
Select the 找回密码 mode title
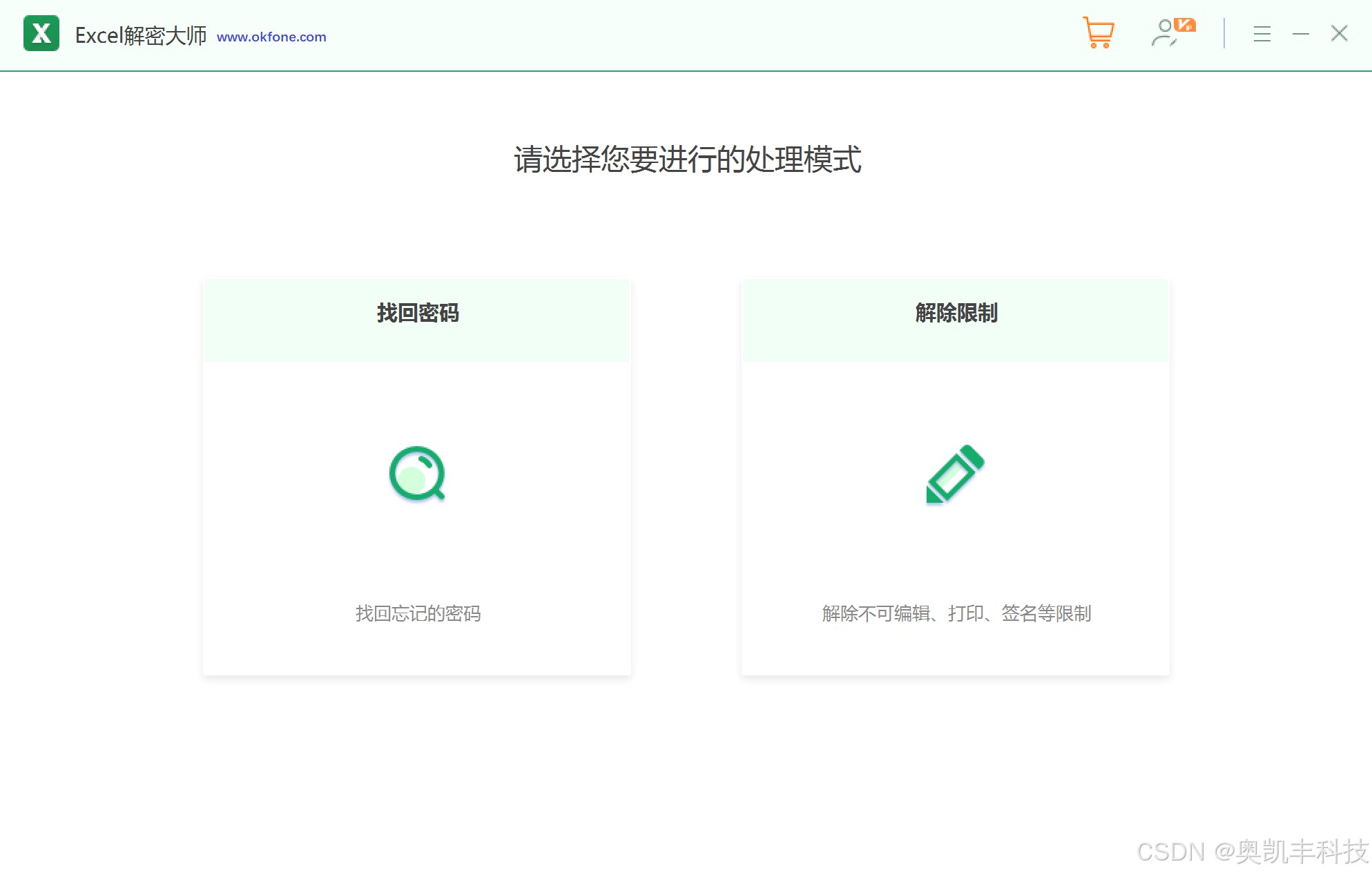(x=417, y=313)
